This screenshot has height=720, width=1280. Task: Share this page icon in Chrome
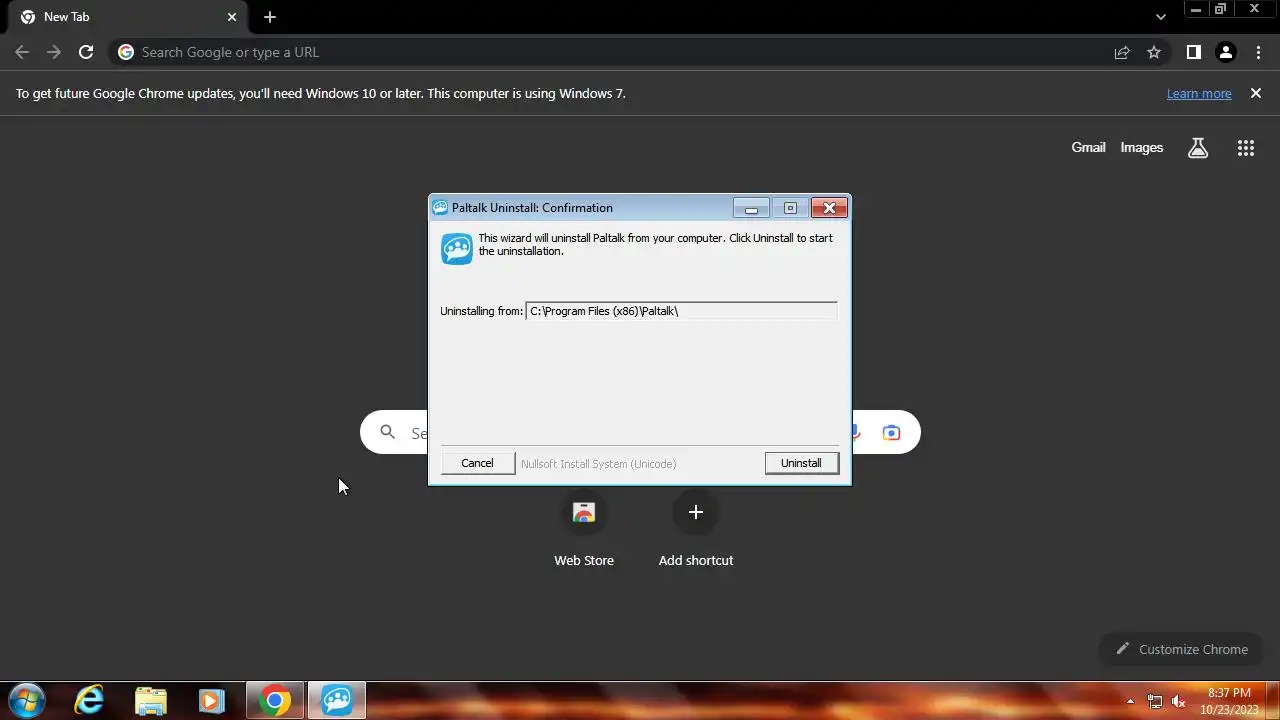(1122, 52)
